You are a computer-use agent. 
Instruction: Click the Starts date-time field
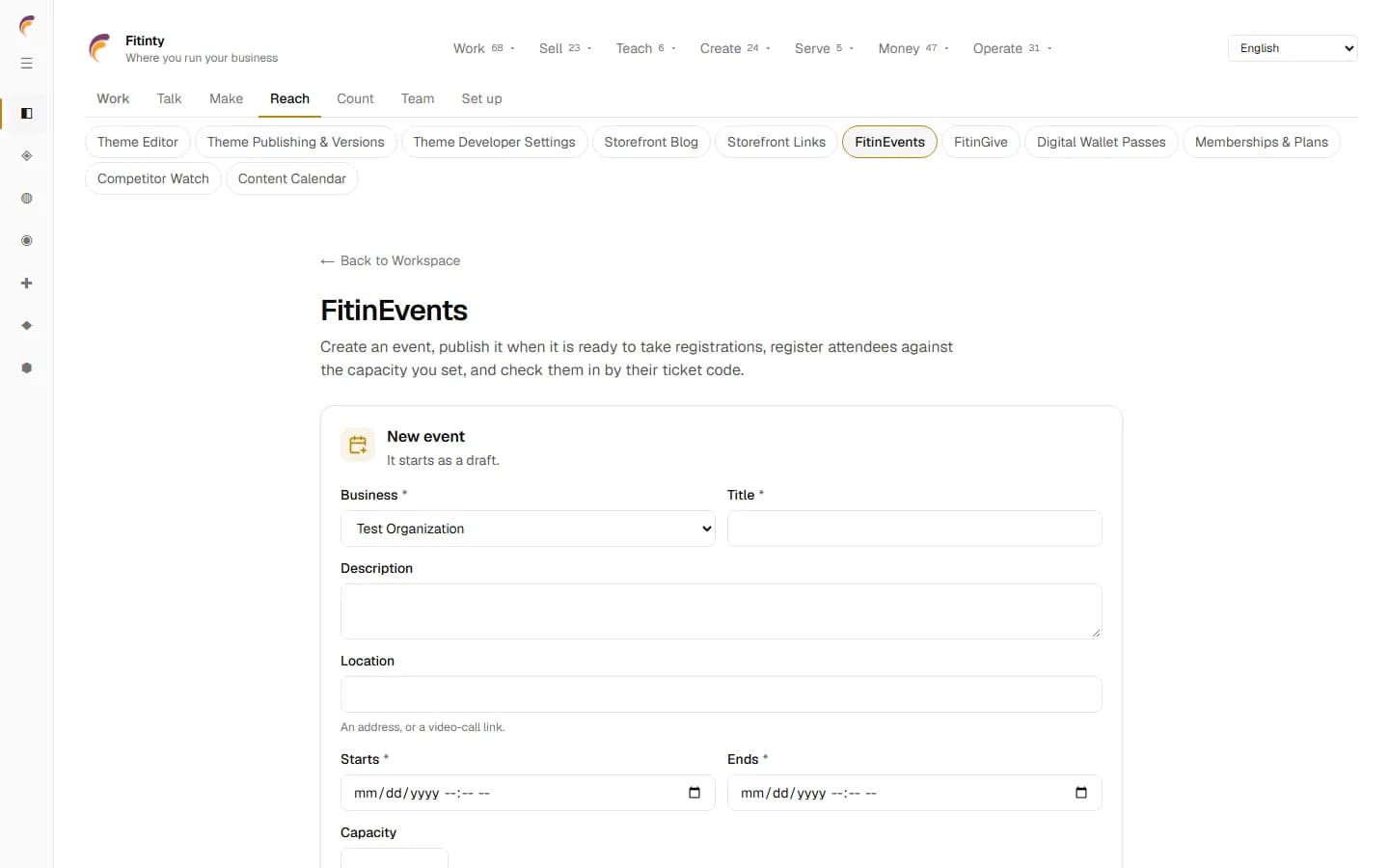click(x=528, y=793)
